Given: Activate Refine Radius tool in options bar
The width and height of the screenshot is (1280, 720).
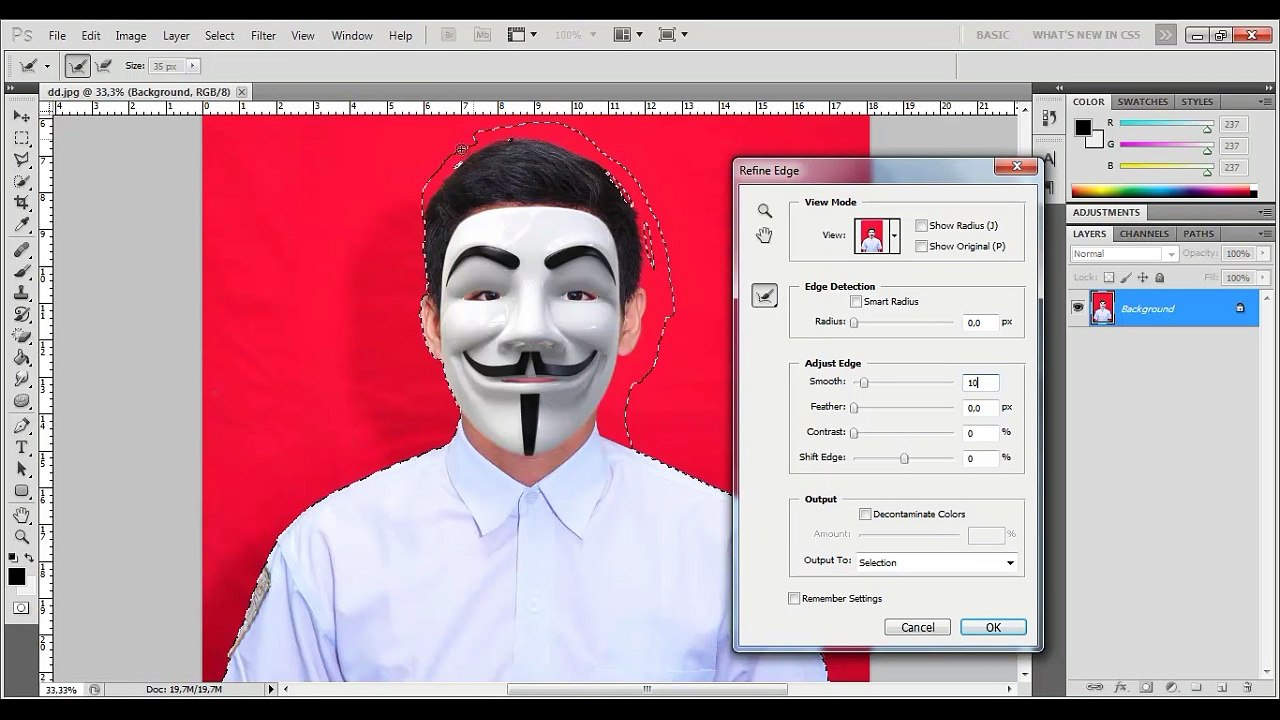Looking at the screenshot, I should pos(78,66).
